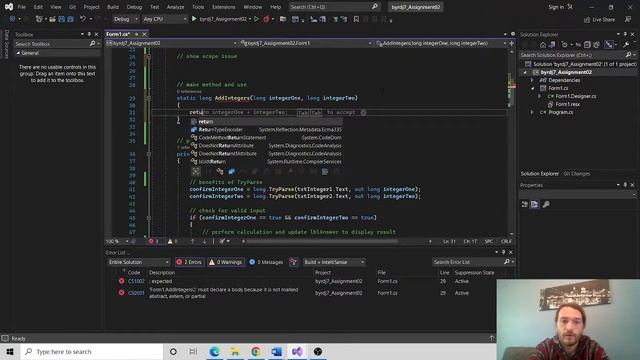Open the File menu

pos(22,7)
